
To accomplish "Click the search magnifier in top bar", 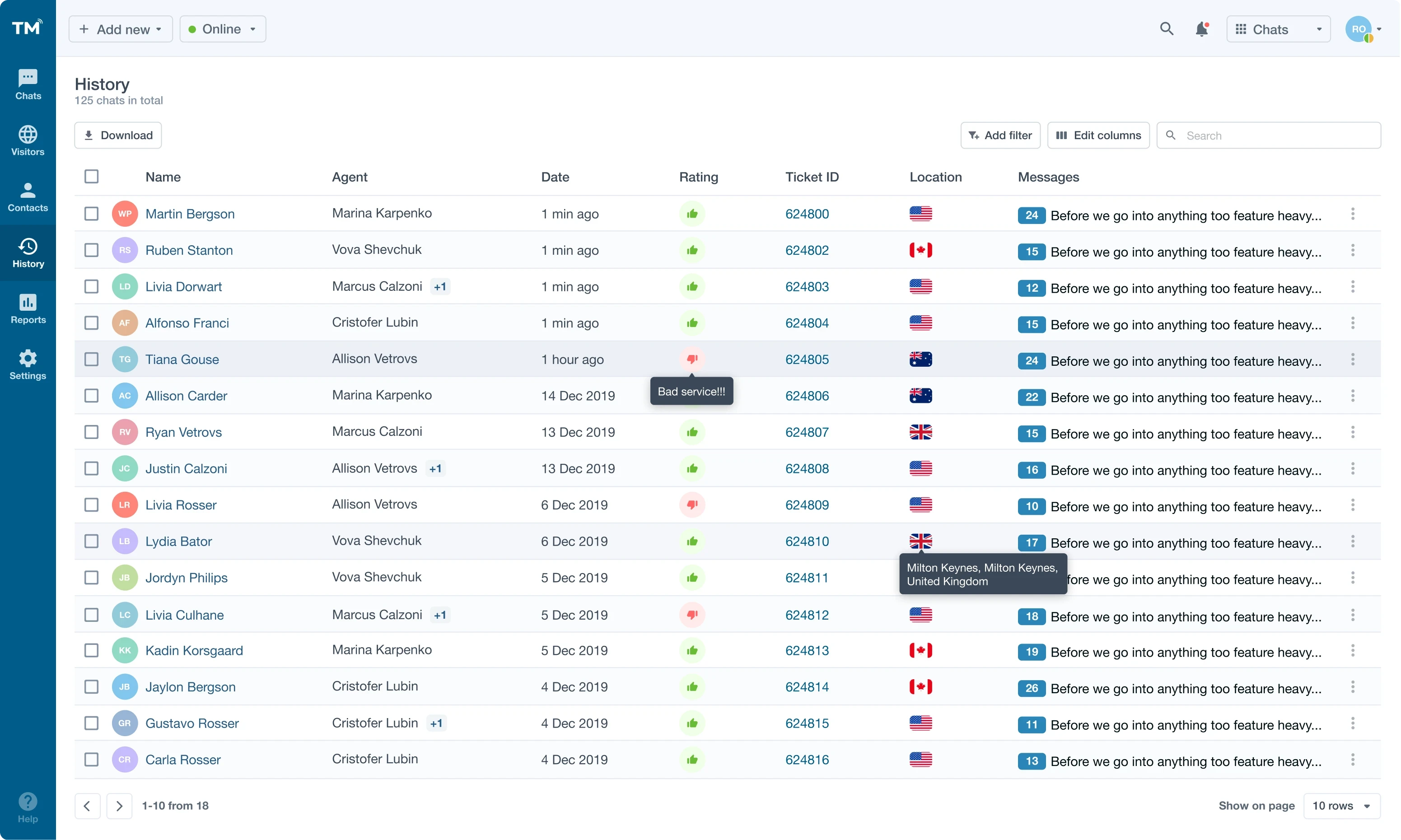I will 1167,28.
